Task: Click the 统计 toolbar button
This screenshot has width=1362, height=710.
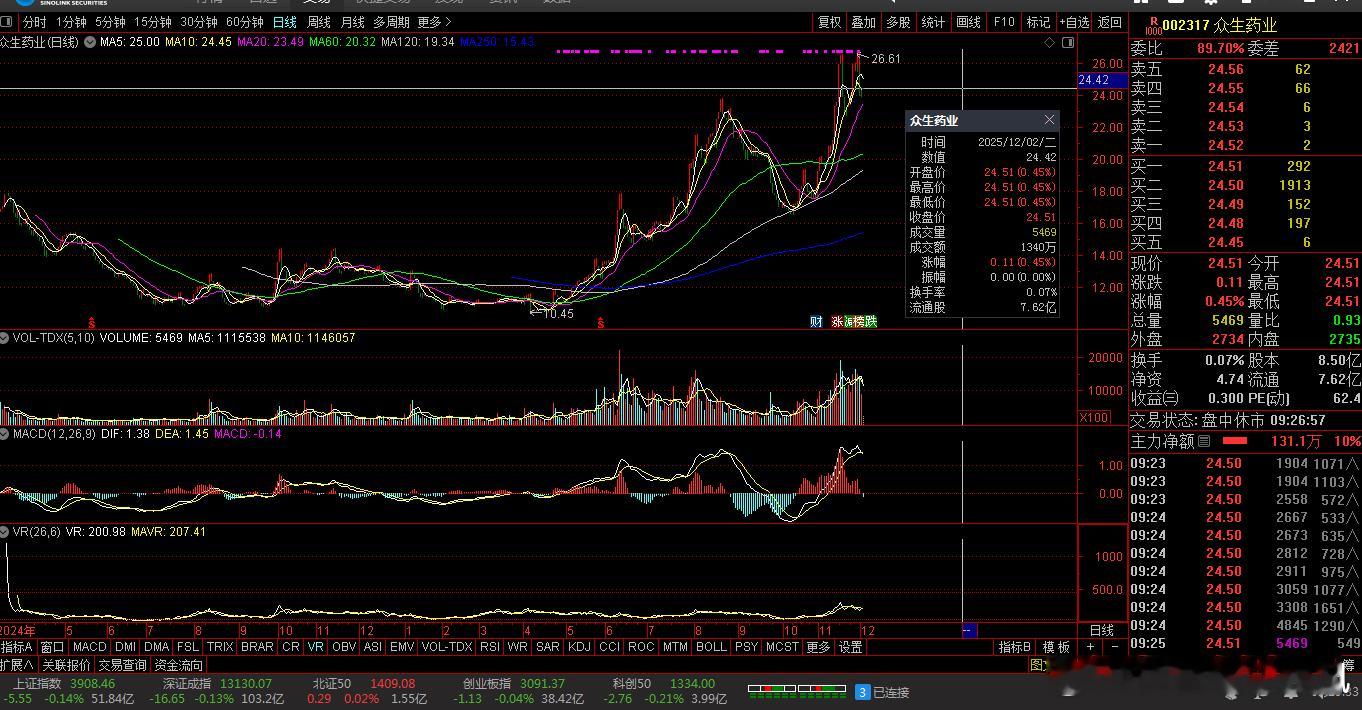Action: (933, 21)
